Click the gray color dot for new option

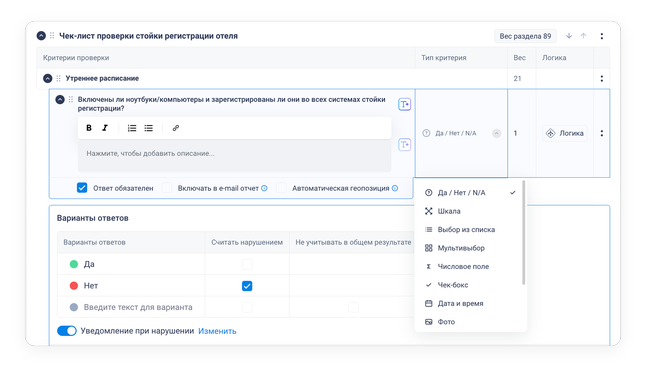pyautogui.click(x=74, y=307)
